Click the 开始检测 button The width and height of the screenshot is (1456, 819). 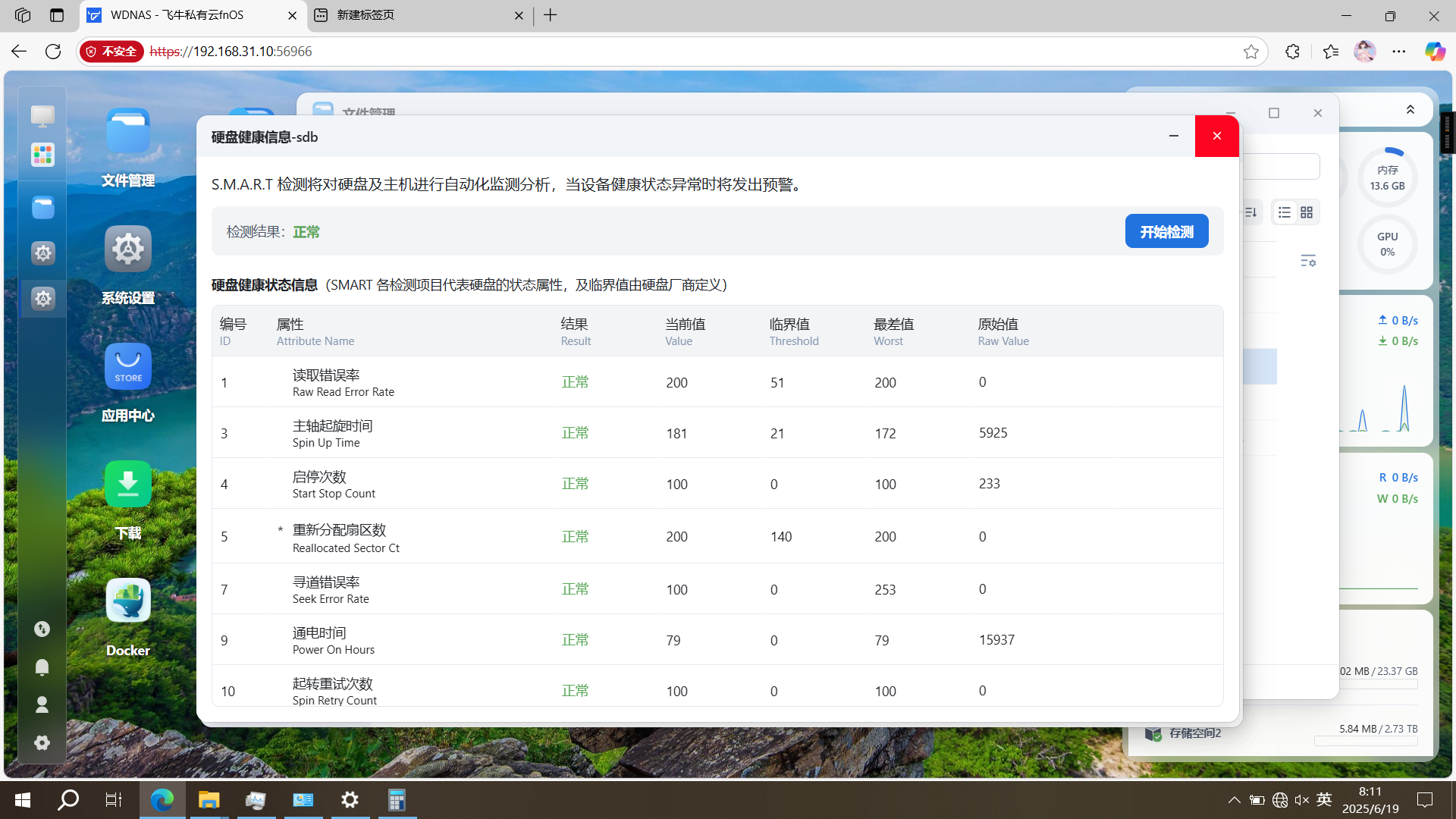(1166, 231)
